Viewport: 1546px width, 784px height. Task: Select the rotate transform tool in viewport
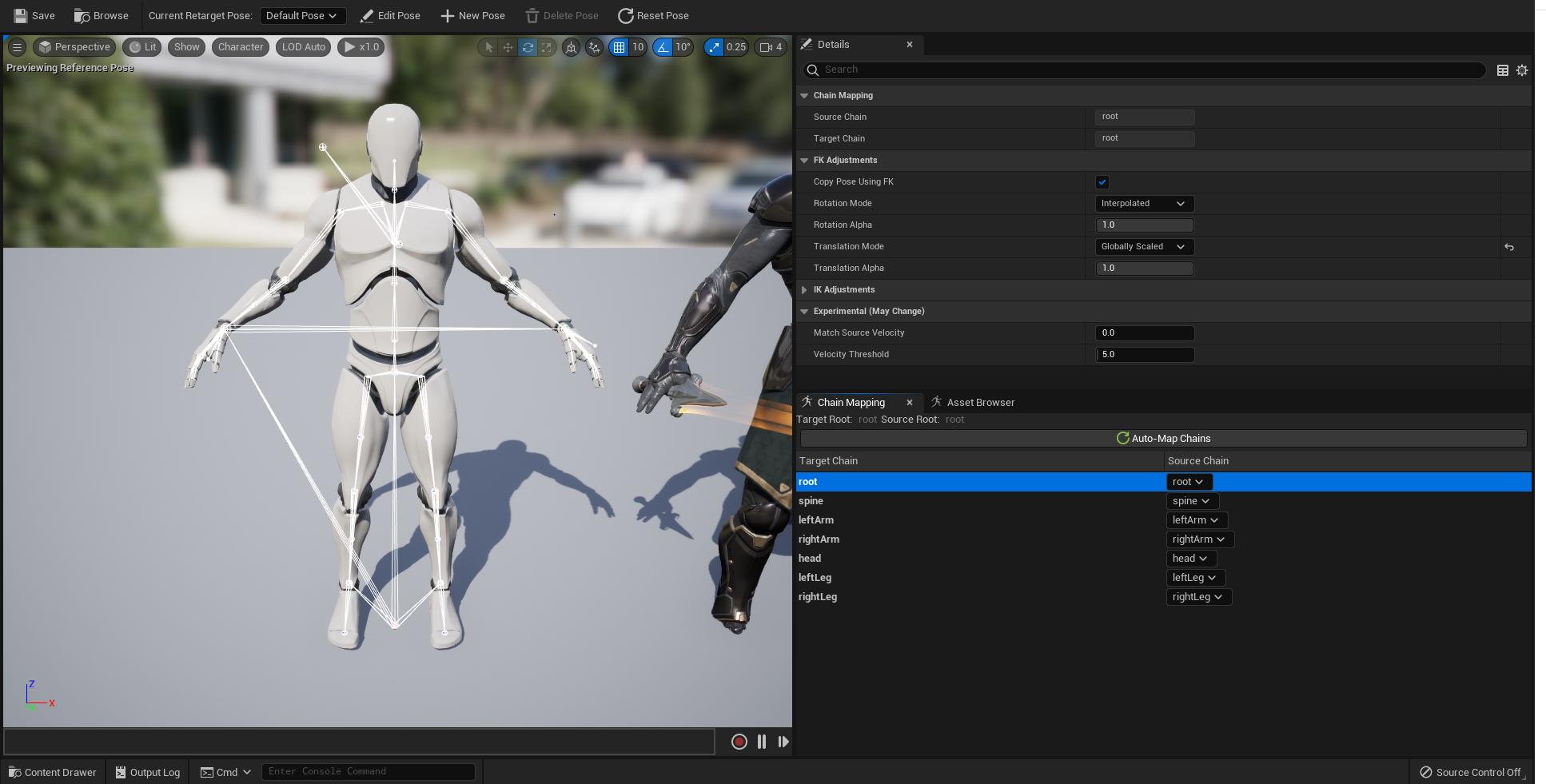tap(528, 47)
